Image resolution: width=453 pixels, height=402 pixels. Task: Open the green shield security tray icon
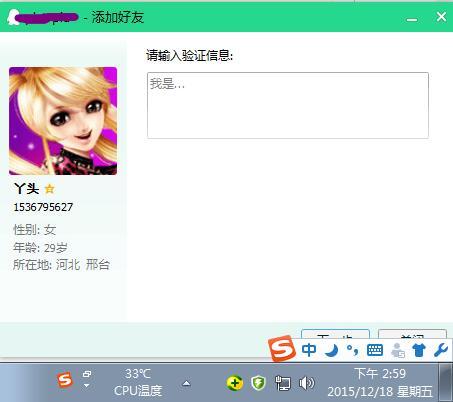coord(258,383)
